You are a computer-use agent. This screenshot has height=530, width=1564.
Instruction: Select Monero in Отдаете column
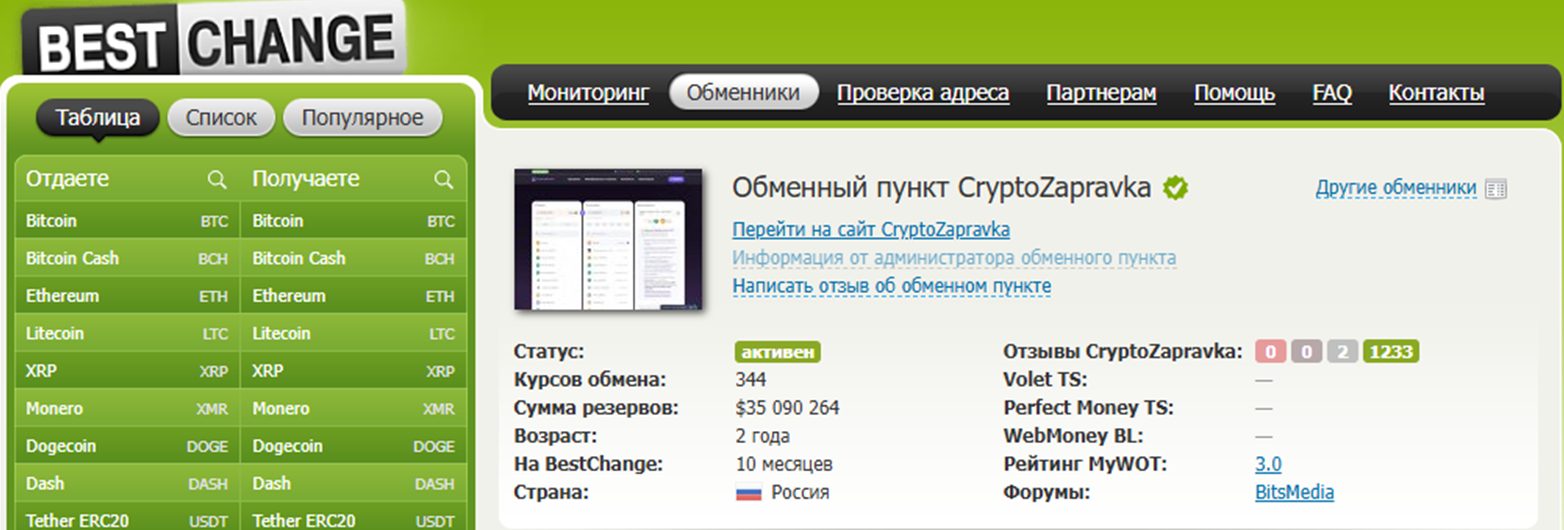(127, 408)
